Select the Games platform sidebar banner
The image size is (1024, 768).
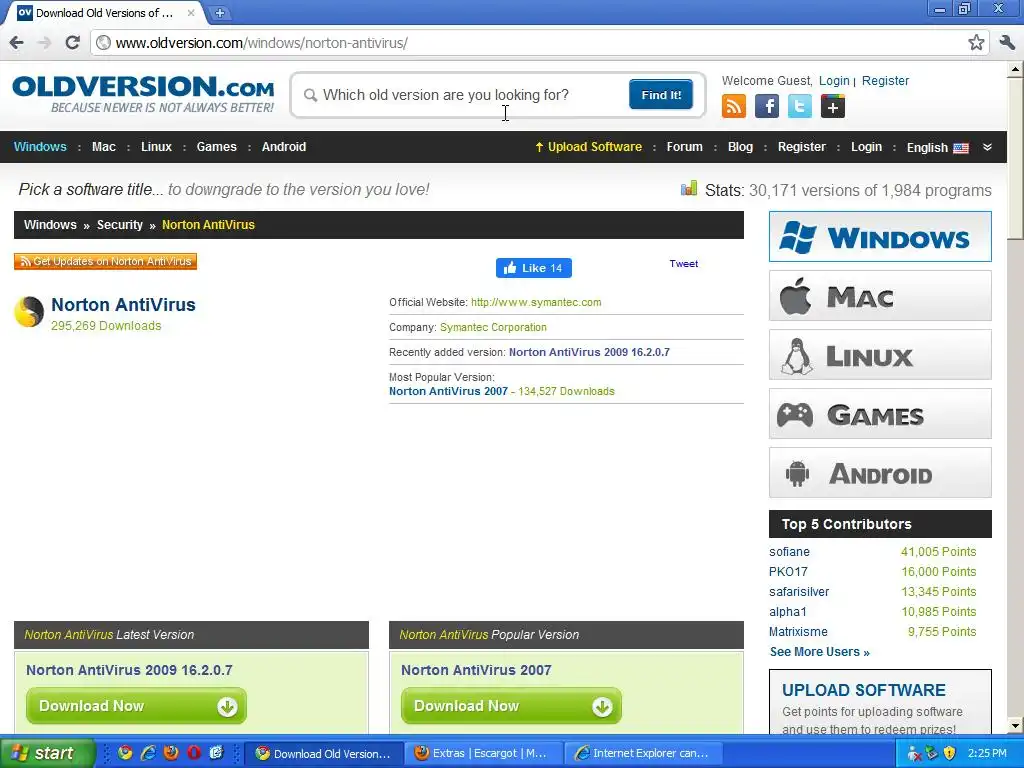pos(880,413)
